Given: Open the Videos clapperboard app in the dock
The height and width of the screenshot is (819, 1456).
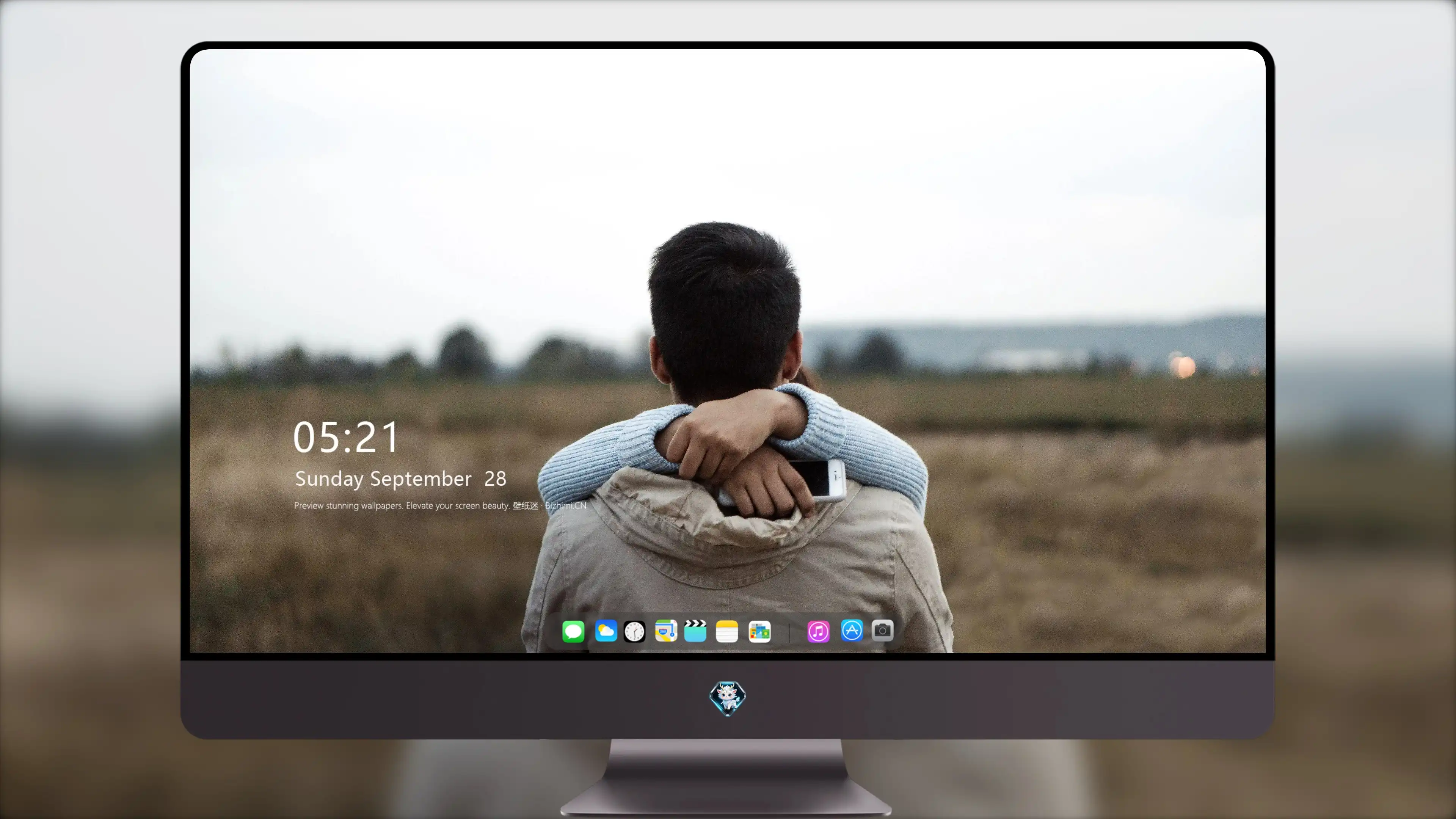Looking at the screenshot, I should pos(695,631).
